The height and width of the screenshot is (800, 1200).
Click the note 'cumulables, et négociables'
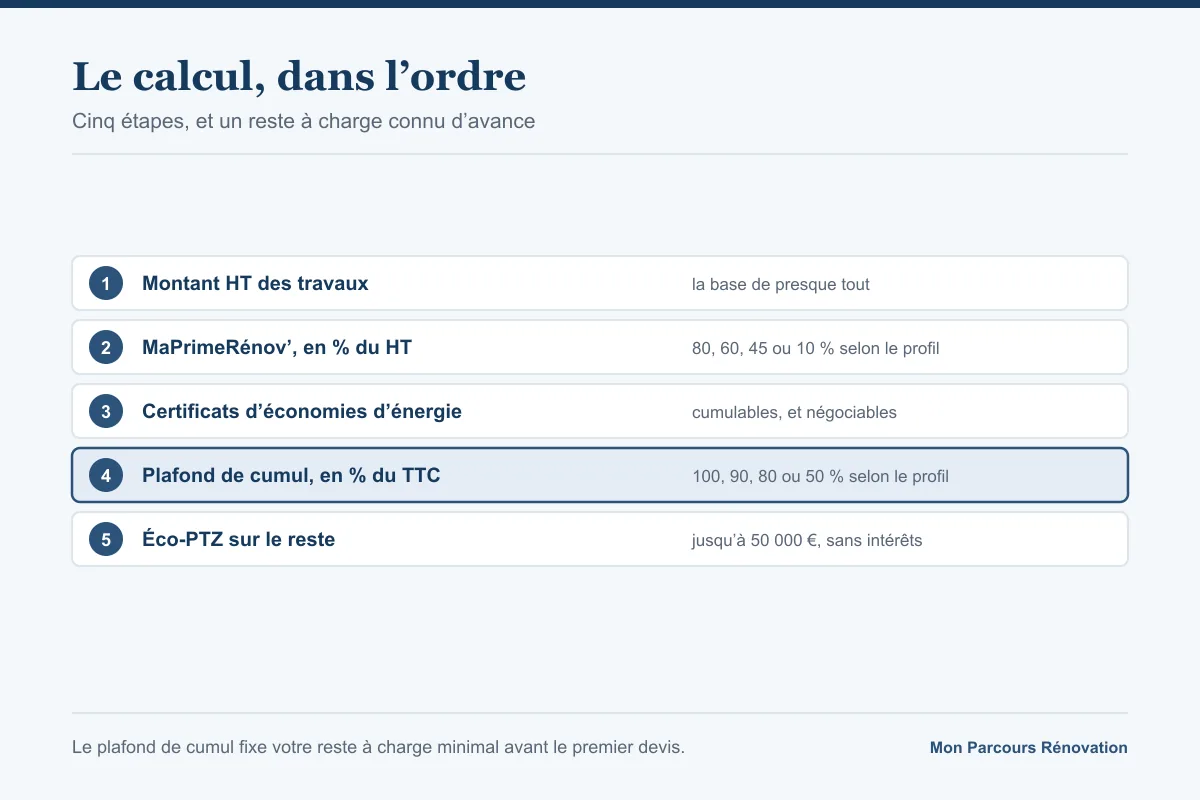pos(794,413)
